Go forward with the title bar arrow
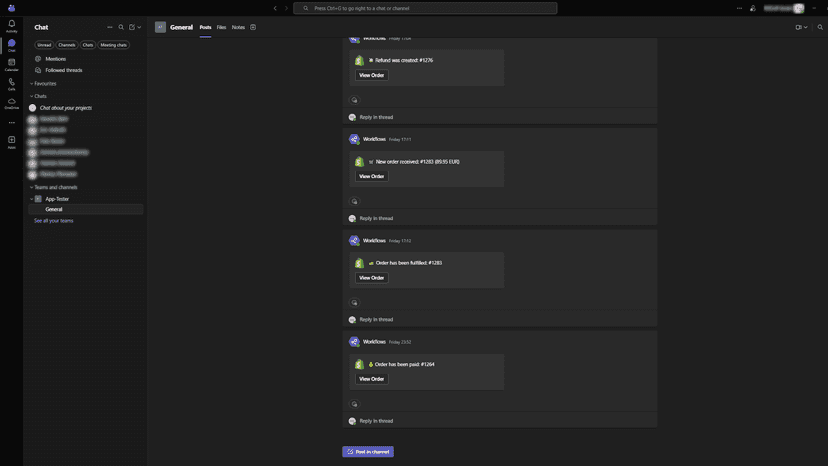The height and width of the screenshot is (466, 828). click(x=286, y=8)
